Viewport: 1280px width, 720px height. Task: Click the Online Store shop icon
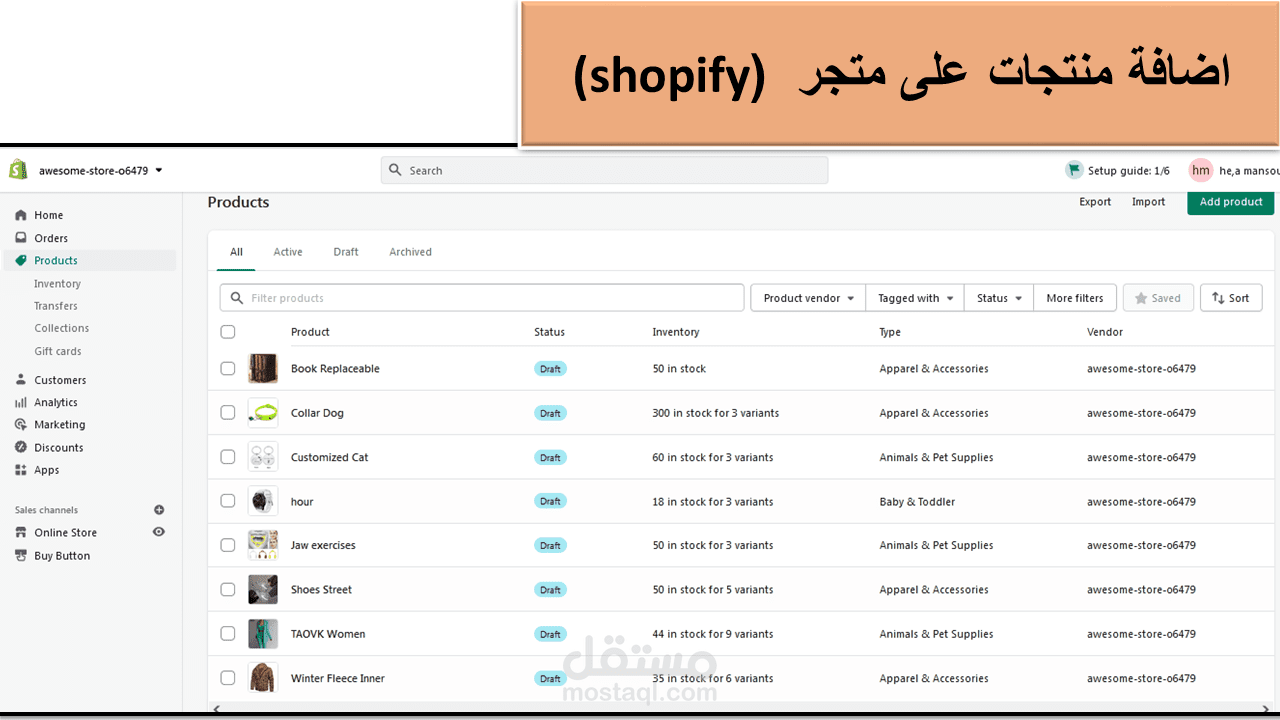click(21, 533)
